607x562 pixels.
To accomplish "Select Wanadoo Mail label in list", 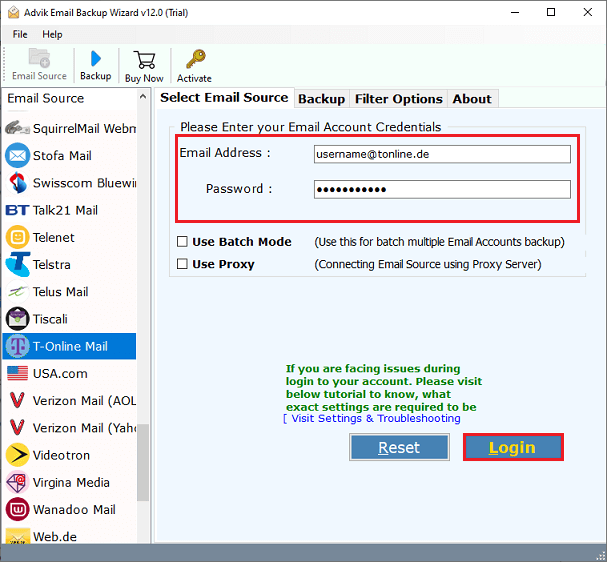I will (x=74, y=509).
